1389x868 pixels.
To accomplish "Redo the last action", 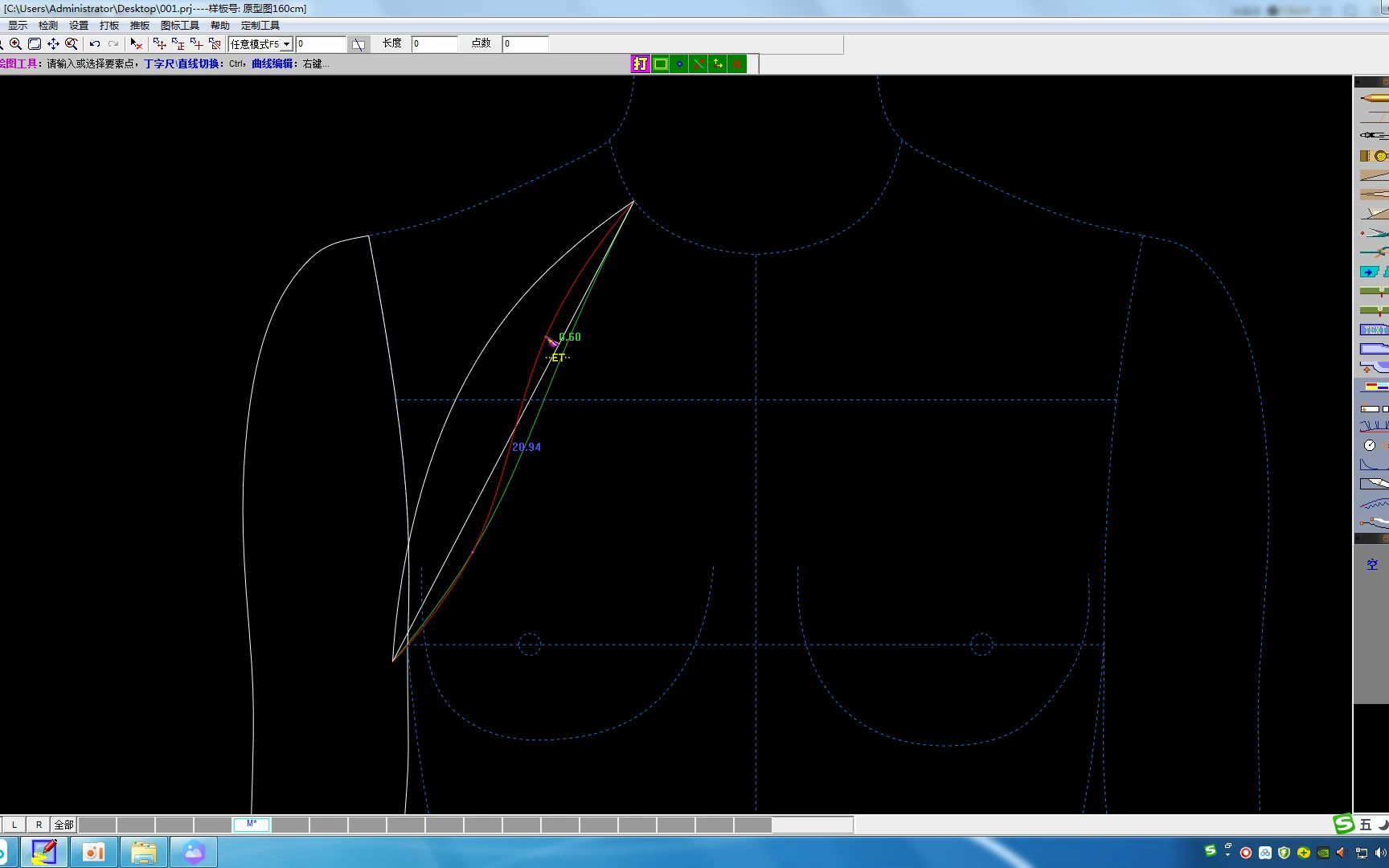I will [113, 44].
